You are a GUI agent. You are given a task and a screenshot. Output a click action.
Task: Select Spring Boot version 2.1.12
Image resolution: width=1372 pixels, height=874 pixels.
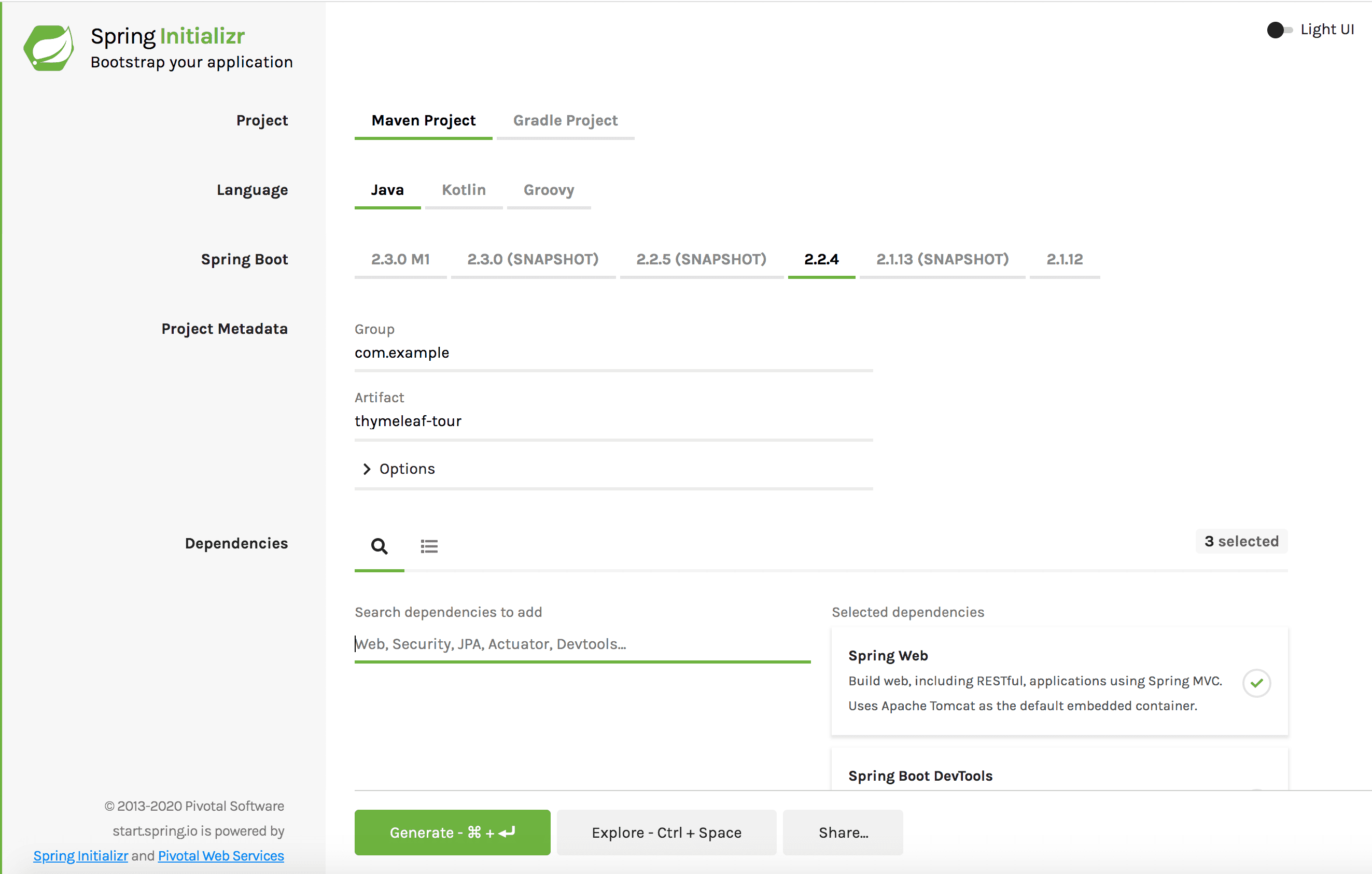coord(1065,259)
